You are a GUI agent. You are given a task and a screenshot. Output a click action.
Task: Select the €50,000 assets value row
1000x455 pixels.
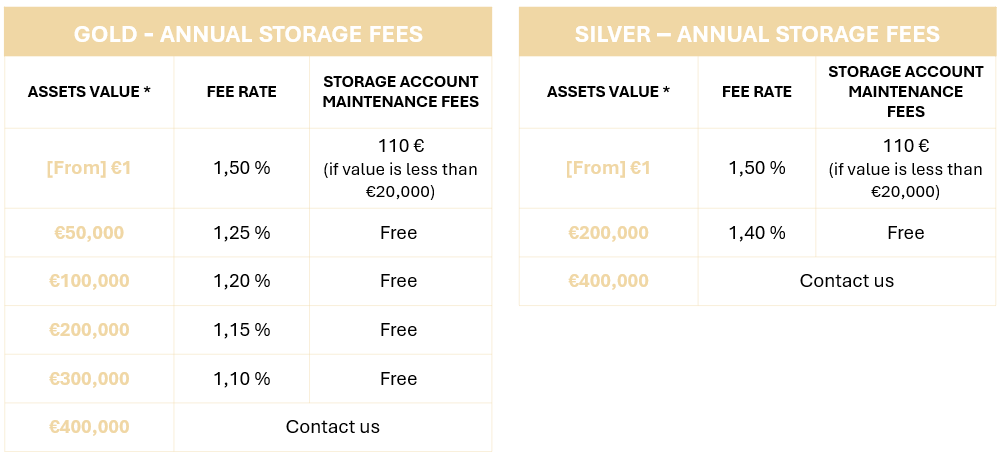tap(89, 233)
